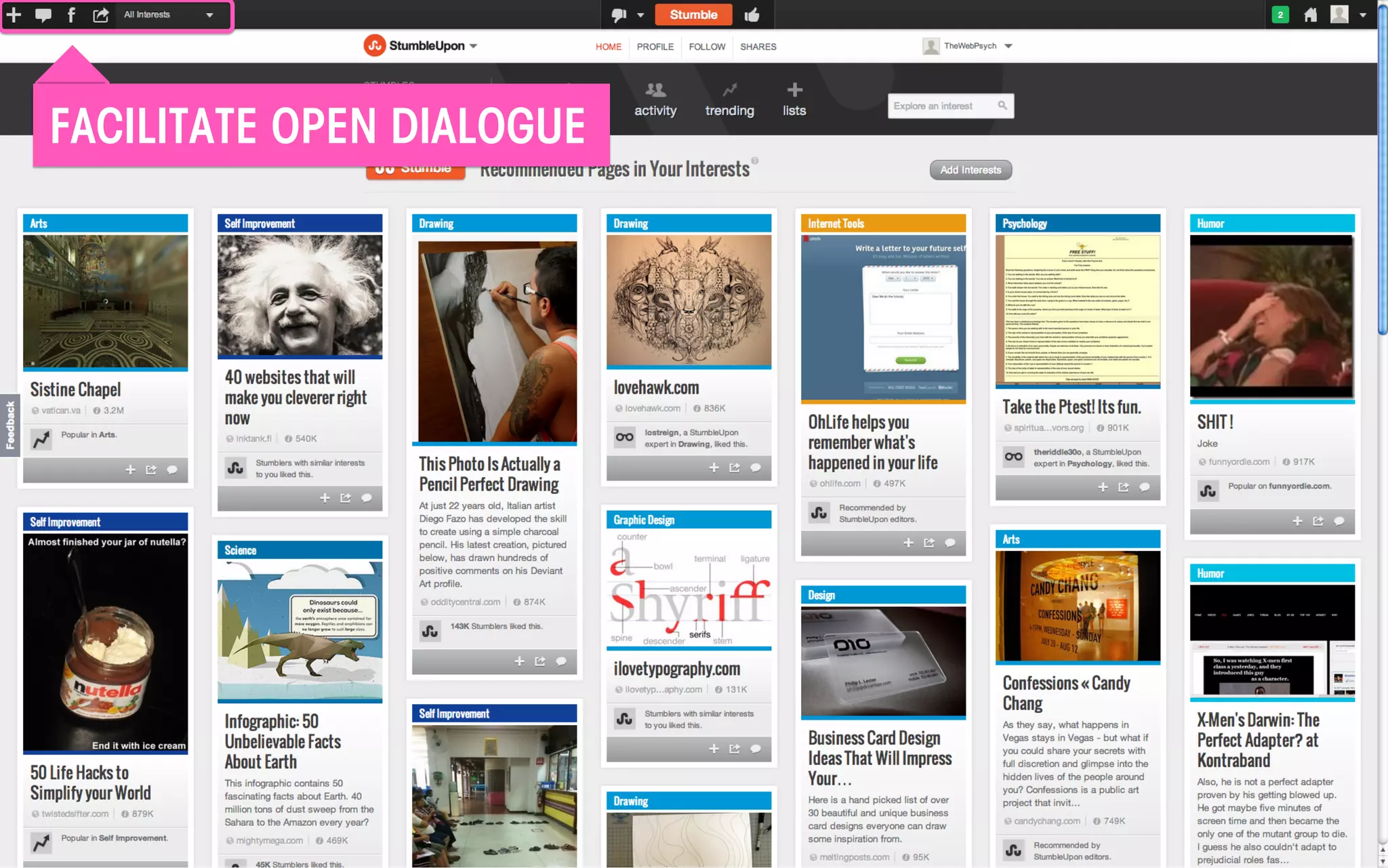
Task: Click the plus add icon in StumbleUpon toolbar
Action: pos(14,14)
